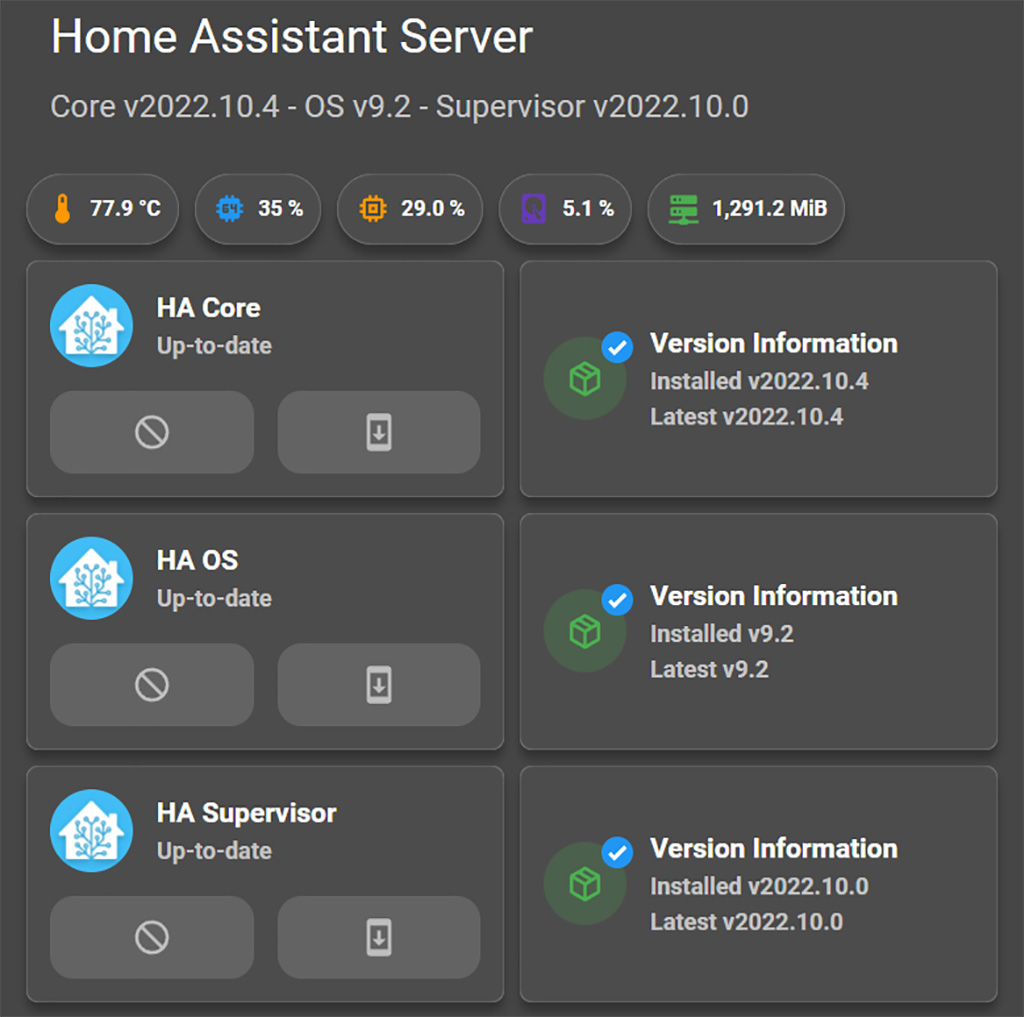The width and height of the screenshot is (1024, 1017).
Task: Click check badge on OS version card
Action: click(617, 600)
